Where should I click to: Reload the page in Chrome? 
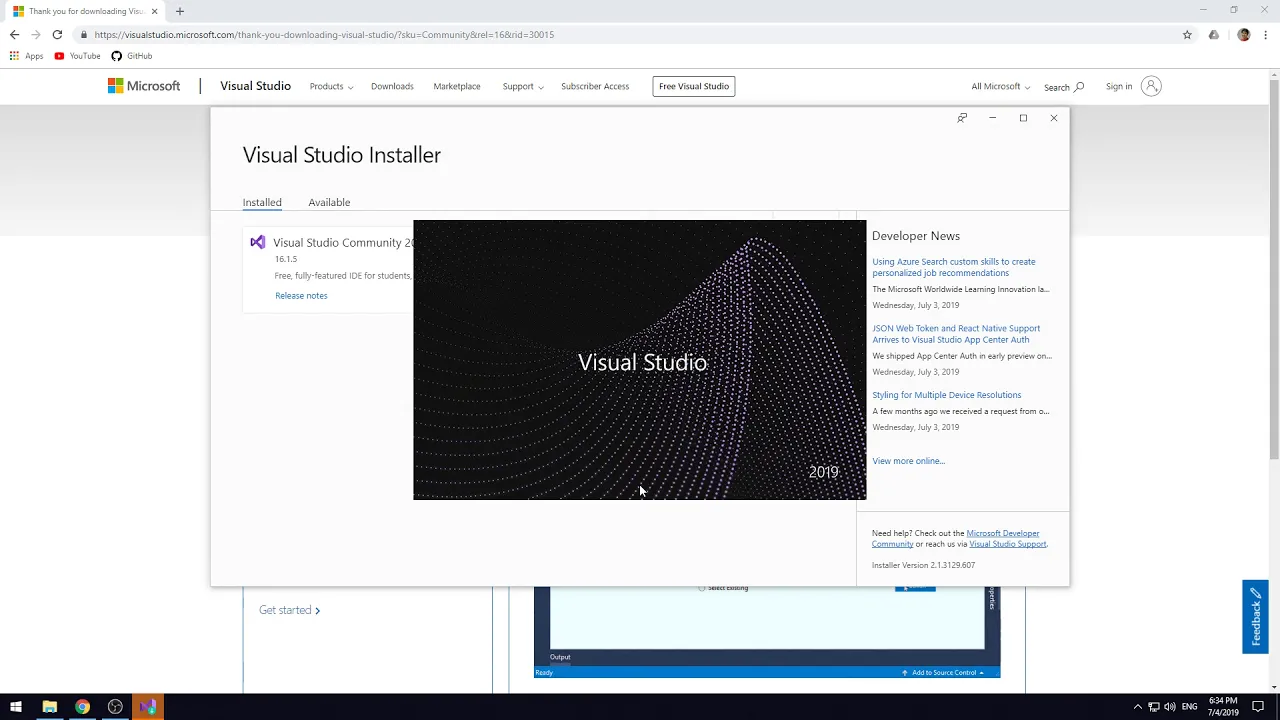(x=57, y=34)
